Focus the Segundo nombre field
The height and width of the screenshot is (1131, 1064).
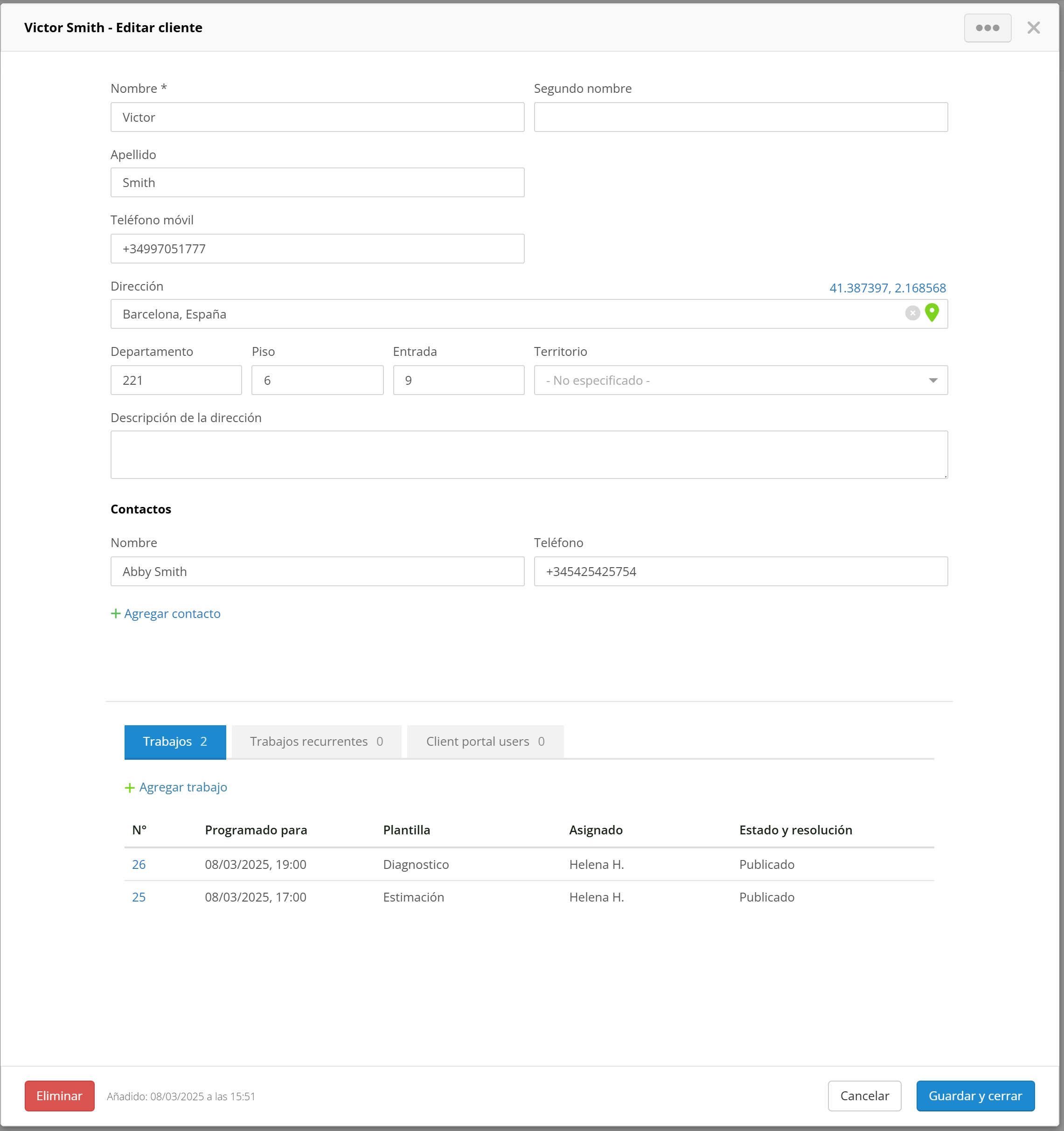[x=740, y=117]
